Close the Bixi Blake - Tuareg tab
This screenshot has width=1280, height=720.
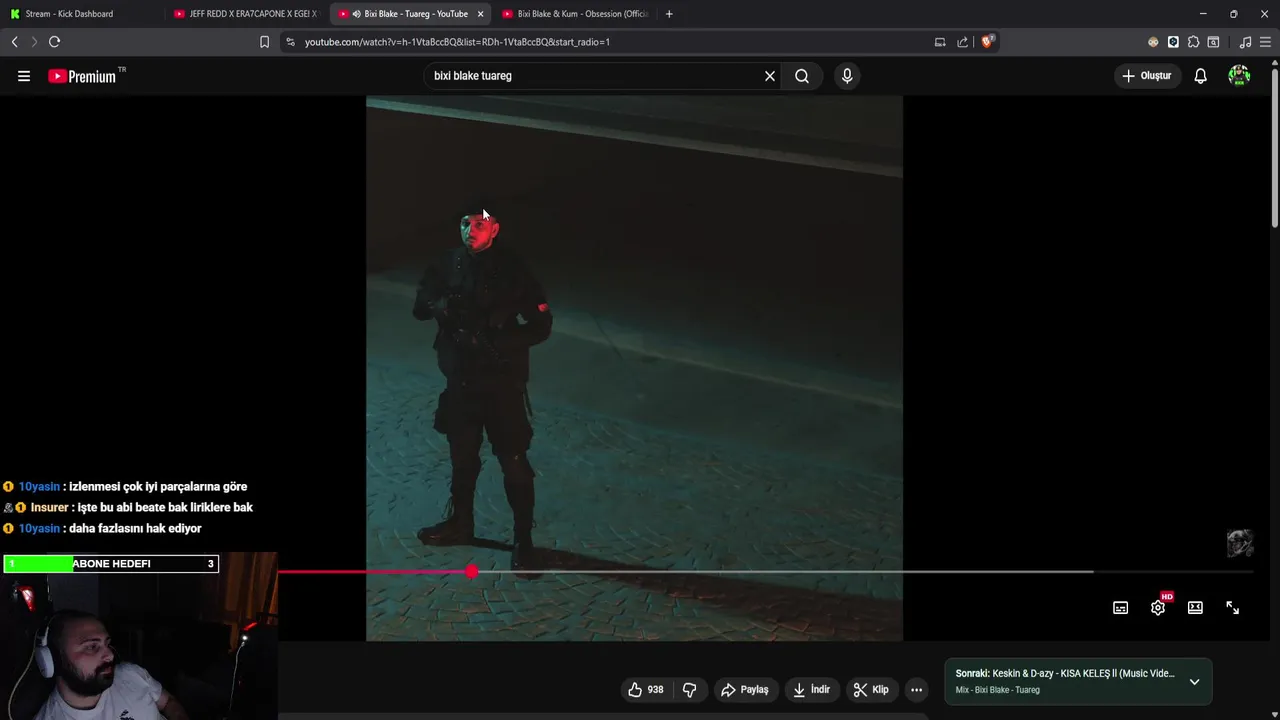pyautogui.click(x=480, y=14)
